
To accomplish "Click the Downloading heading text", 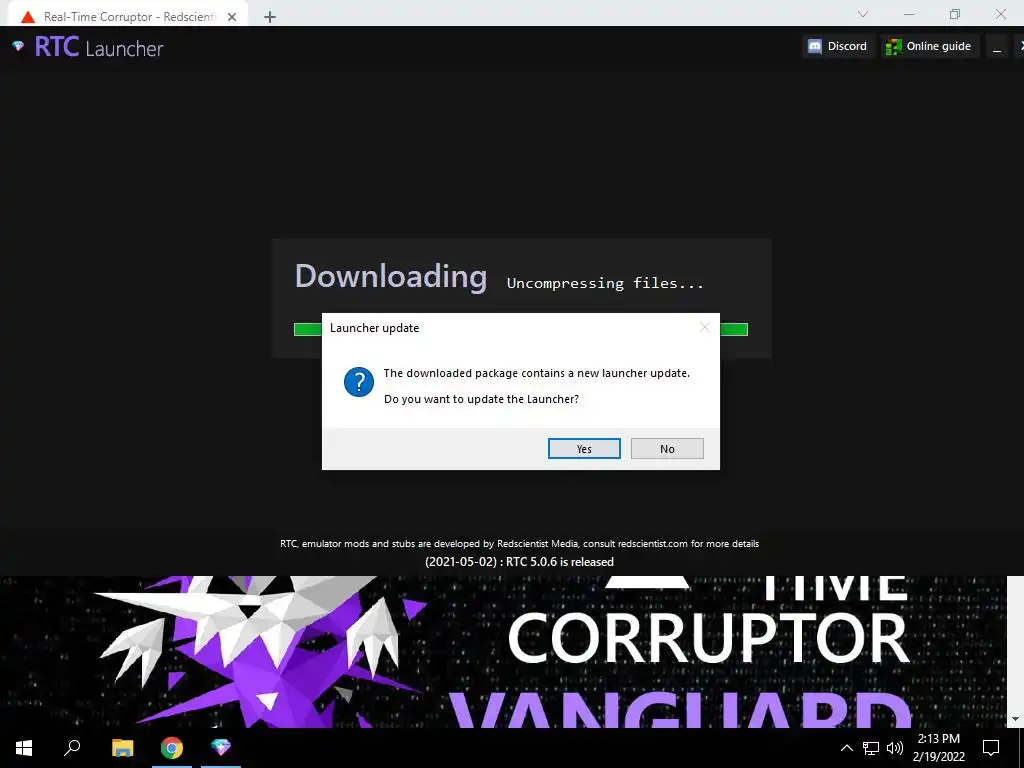I will click(x=391, y=277).
